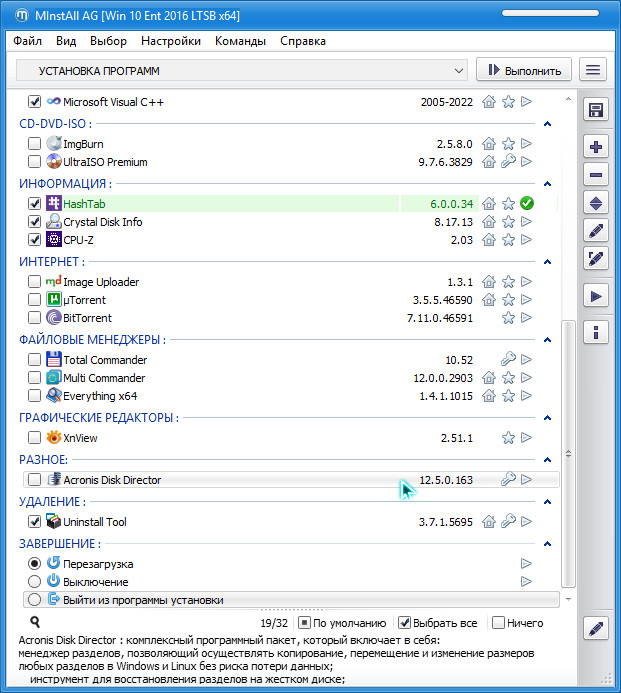The height and width of the screenshot is (693, 621).
Task: Enable the ImgBurn checkbox
Action: click(x=35, y=144)
